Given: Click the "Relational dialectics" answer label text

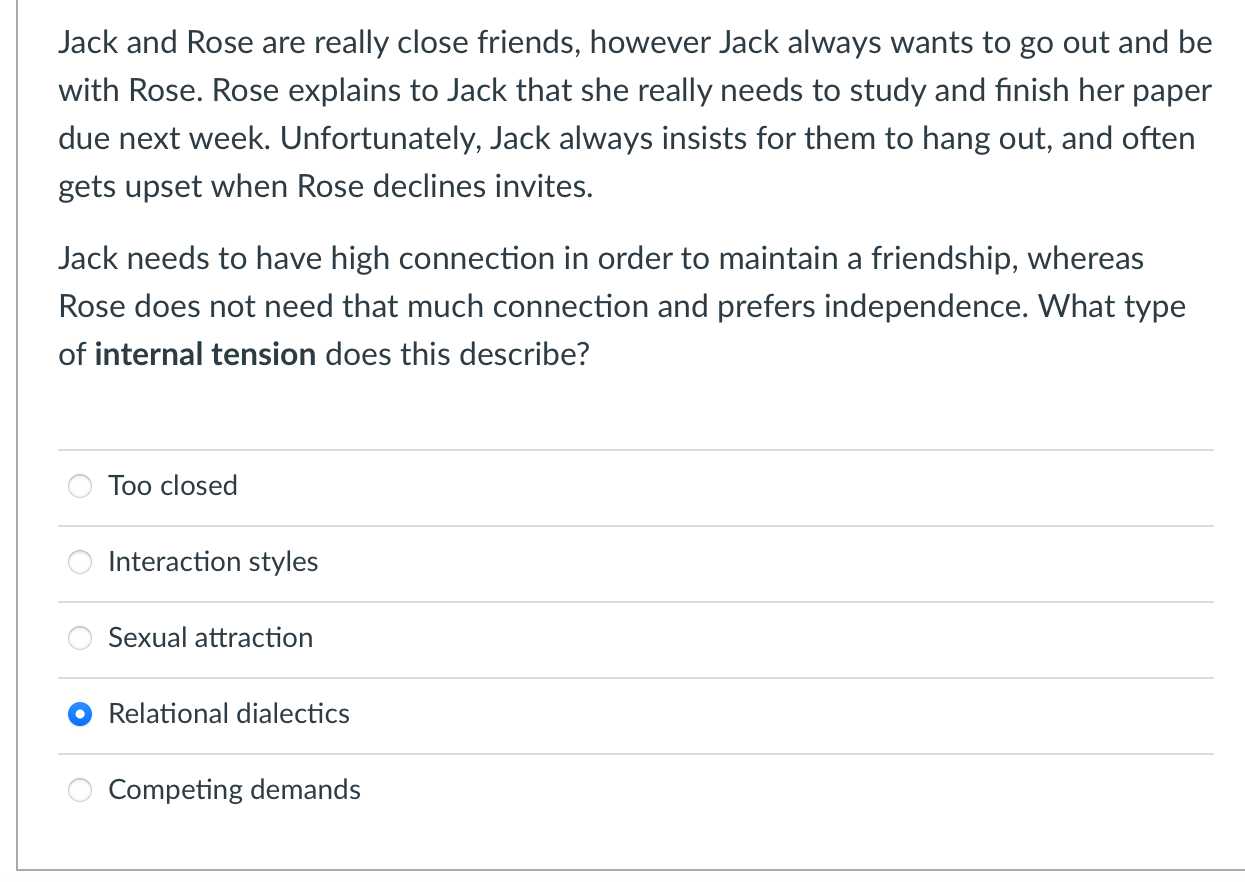Looking at the screenshot, I should coord(229,714).
